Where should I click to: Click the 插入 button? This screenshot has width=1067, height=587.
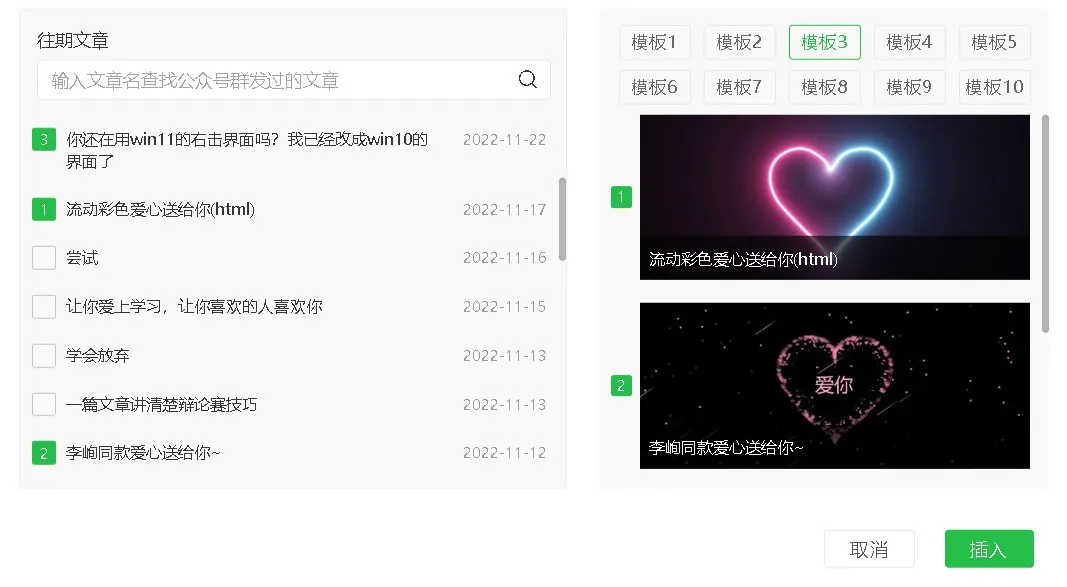tap(989, 549)
